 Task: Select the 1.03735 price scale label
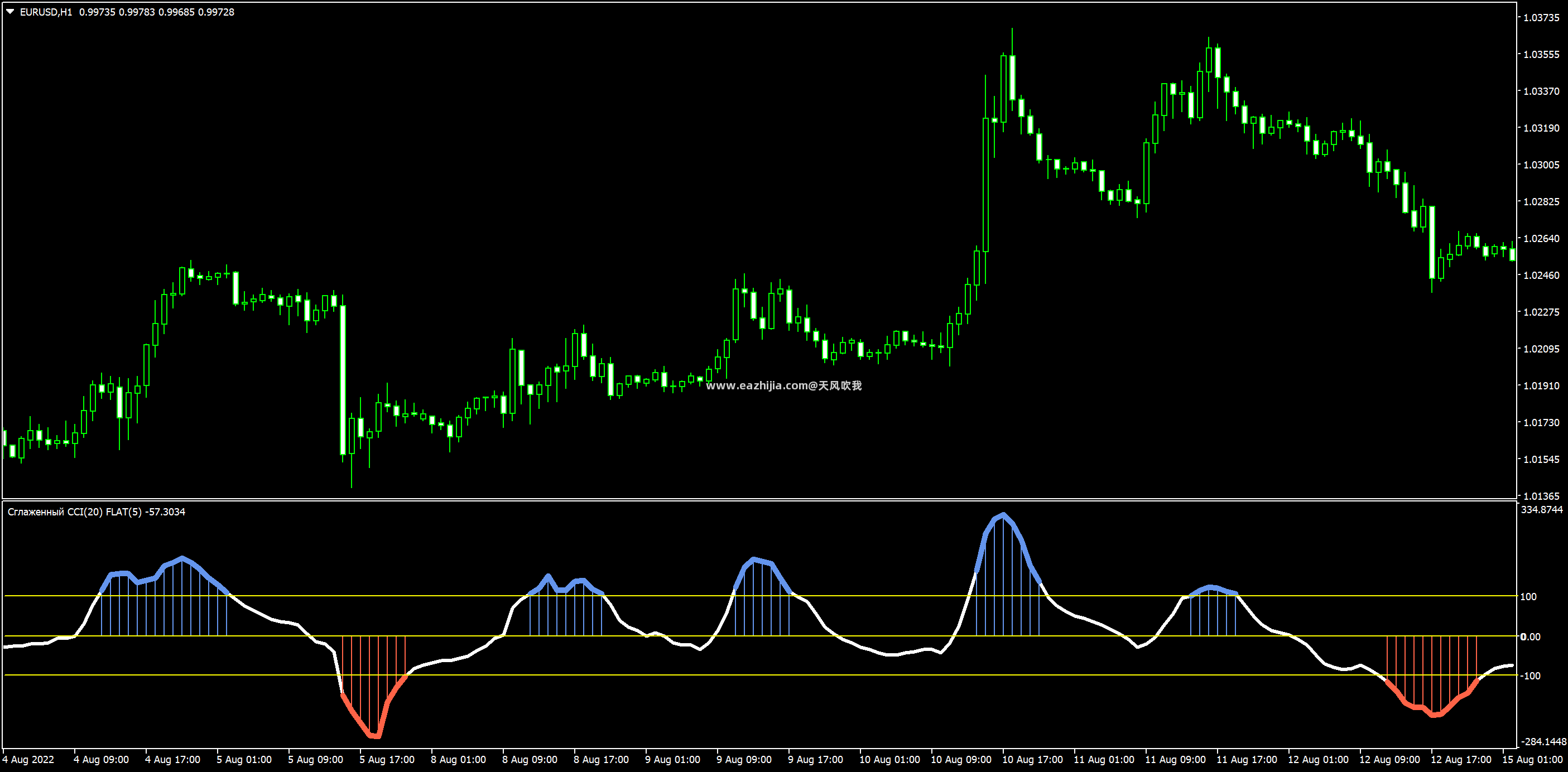(1541, 18)
